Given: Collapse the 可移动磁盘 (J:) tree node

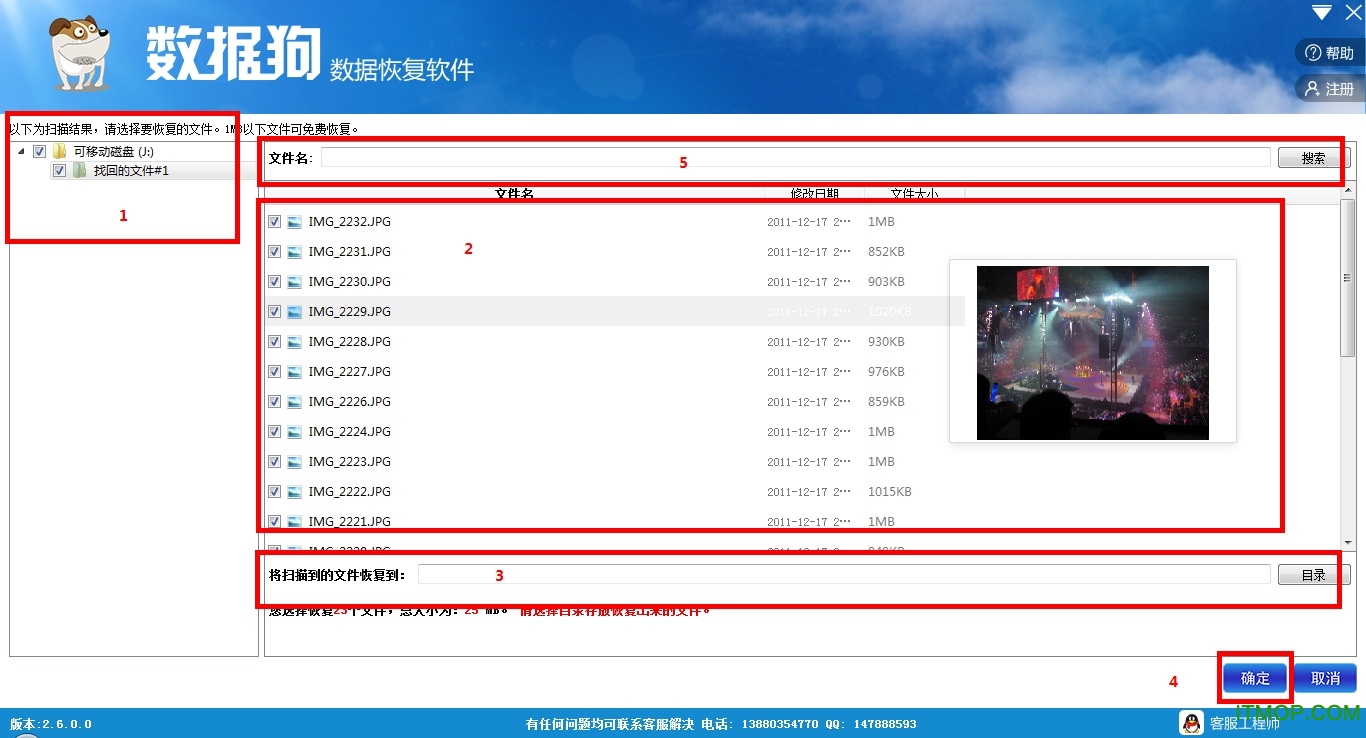Looking at the screenshot, I should tap(22, 150).
